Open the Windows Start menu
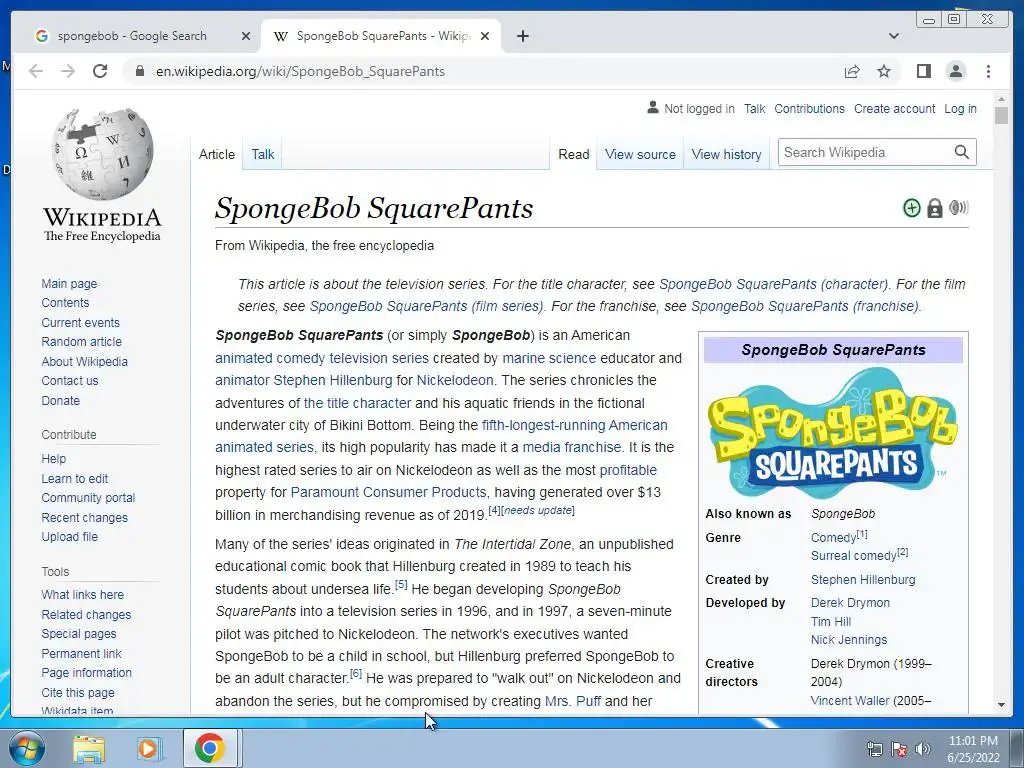Viewport: 1024px width, 768px height. (27, 748)
